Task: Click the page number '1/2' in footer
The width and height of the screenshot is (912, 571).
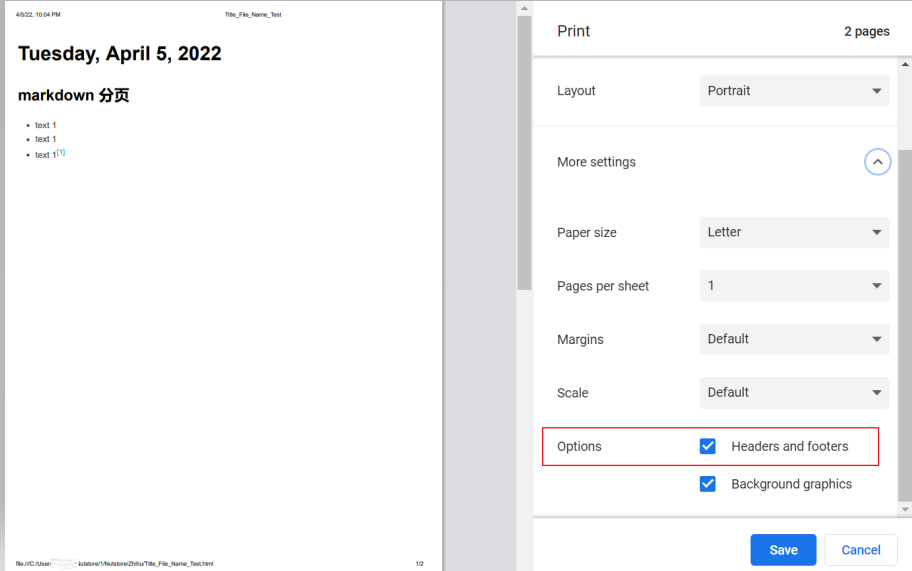Action: coord(419,563)
